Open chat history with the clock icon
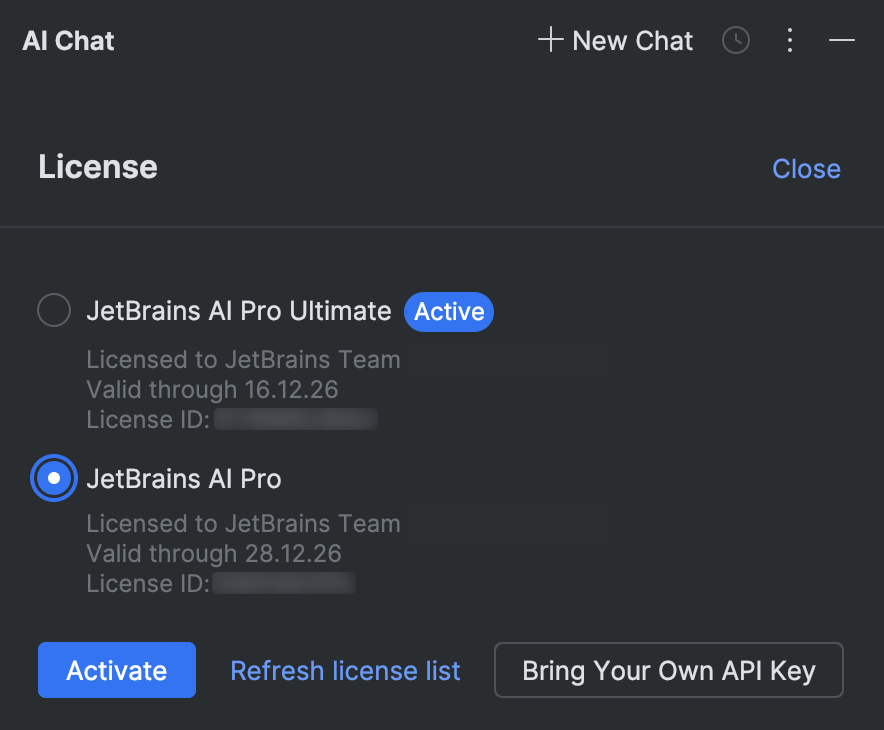This screenshot has height=730, width=884. [x=735, y=40]
